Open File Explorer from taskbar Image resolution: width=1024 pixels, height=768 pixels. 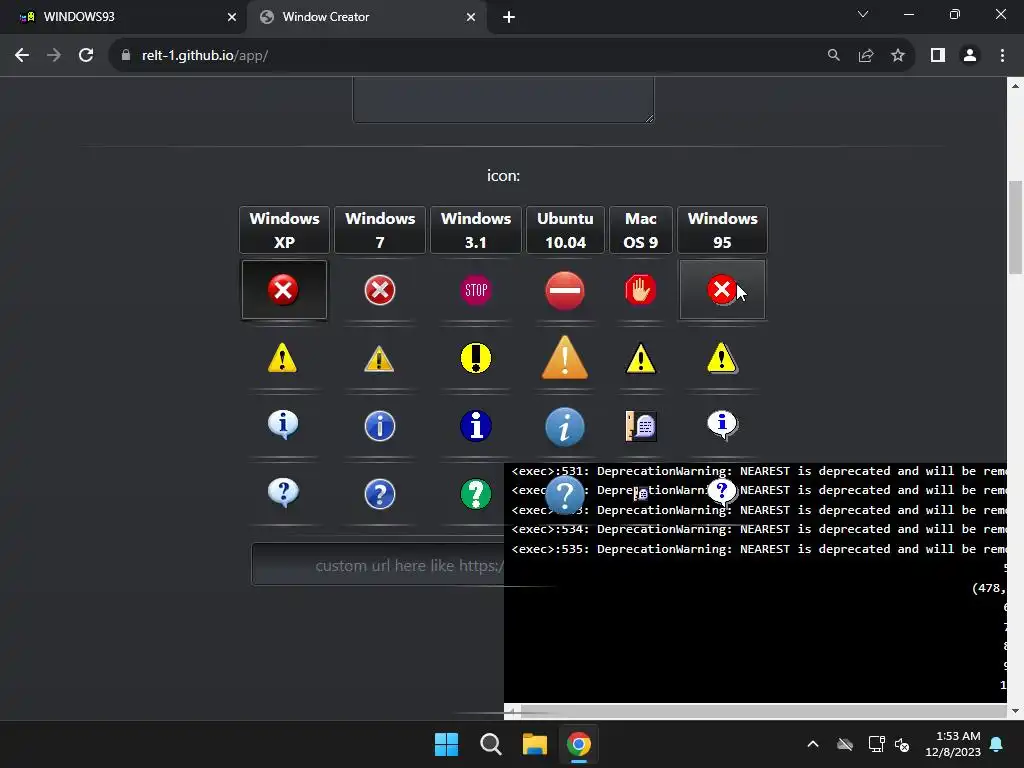pyautogui.click(x=534, y=744)
